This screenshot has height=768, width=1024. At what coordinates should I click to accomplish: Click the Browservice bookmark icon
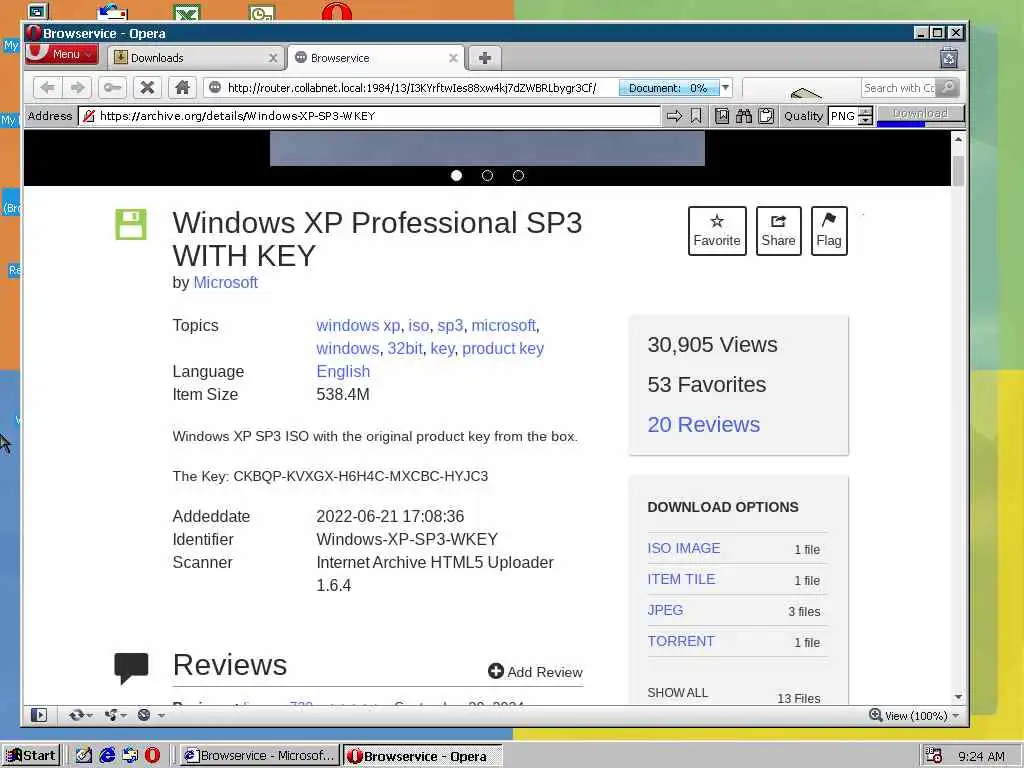point(696,116)
